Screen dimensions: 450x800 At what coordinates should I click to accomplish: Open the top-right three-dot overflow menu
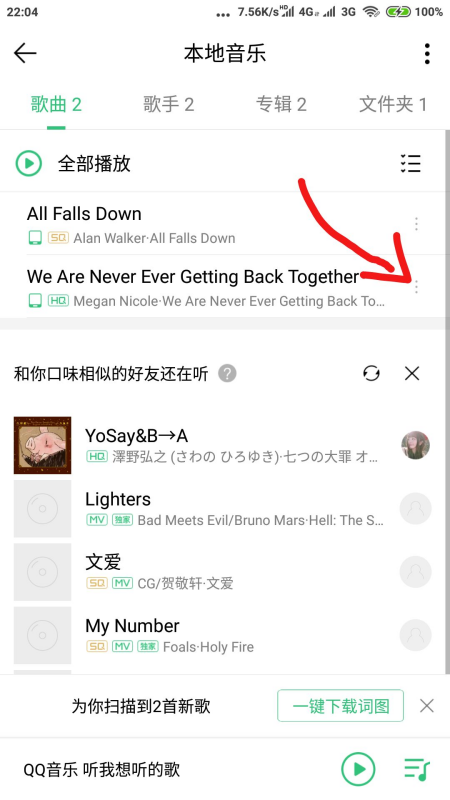pyautogui.click(x=427, y=54)
